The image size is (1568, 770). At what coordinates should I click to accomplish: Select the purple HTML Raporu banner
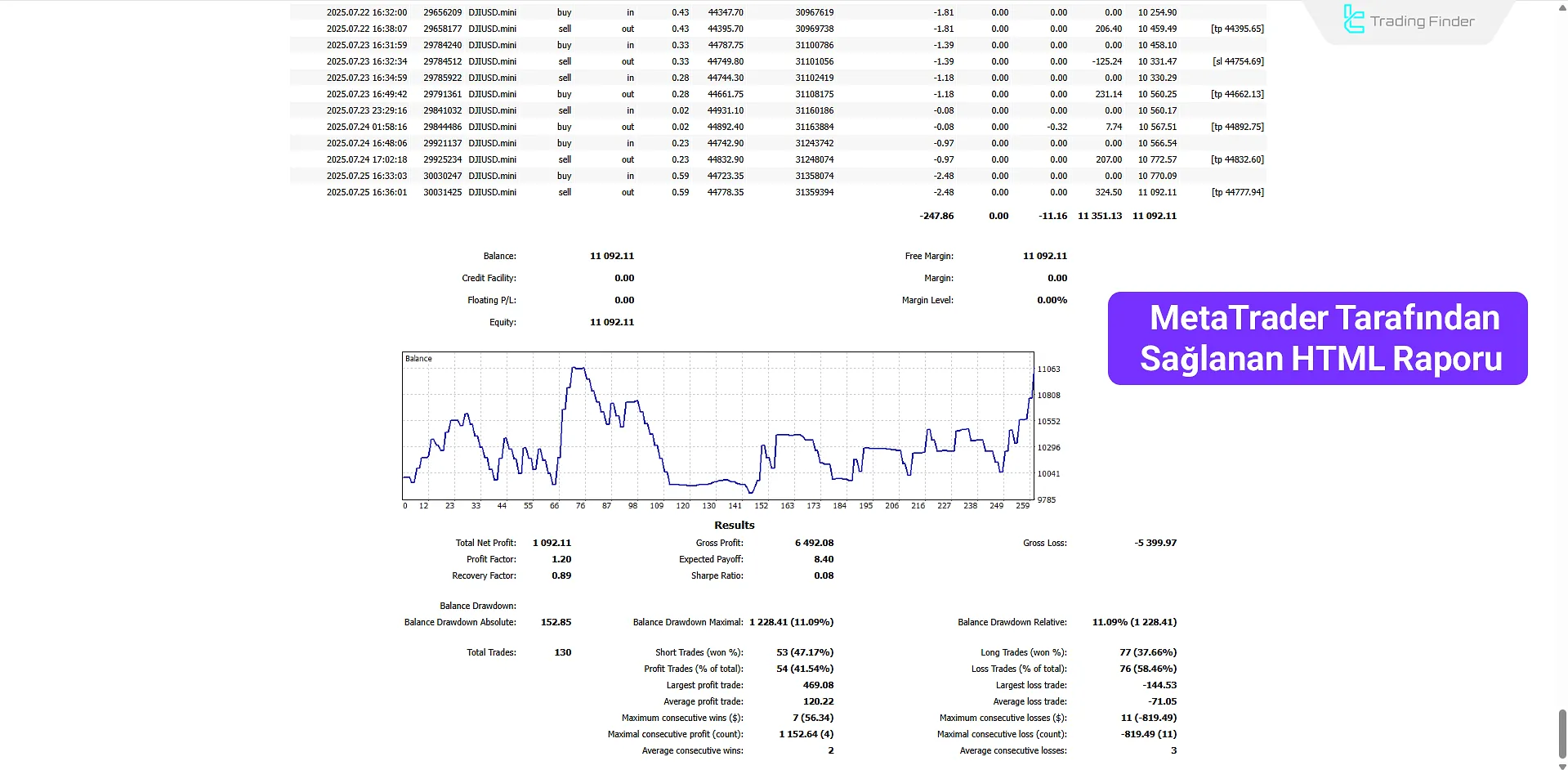click(1316, 338)
